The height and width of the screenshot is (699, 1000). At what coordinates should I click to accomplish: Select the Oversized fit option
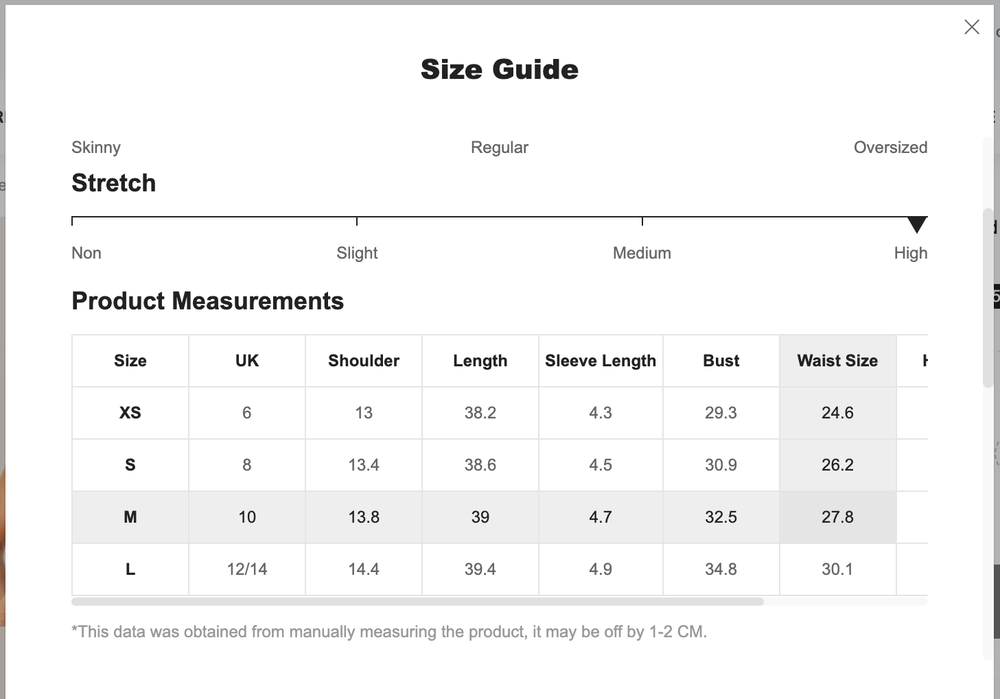pyautogui.click(x=890, y=147)
